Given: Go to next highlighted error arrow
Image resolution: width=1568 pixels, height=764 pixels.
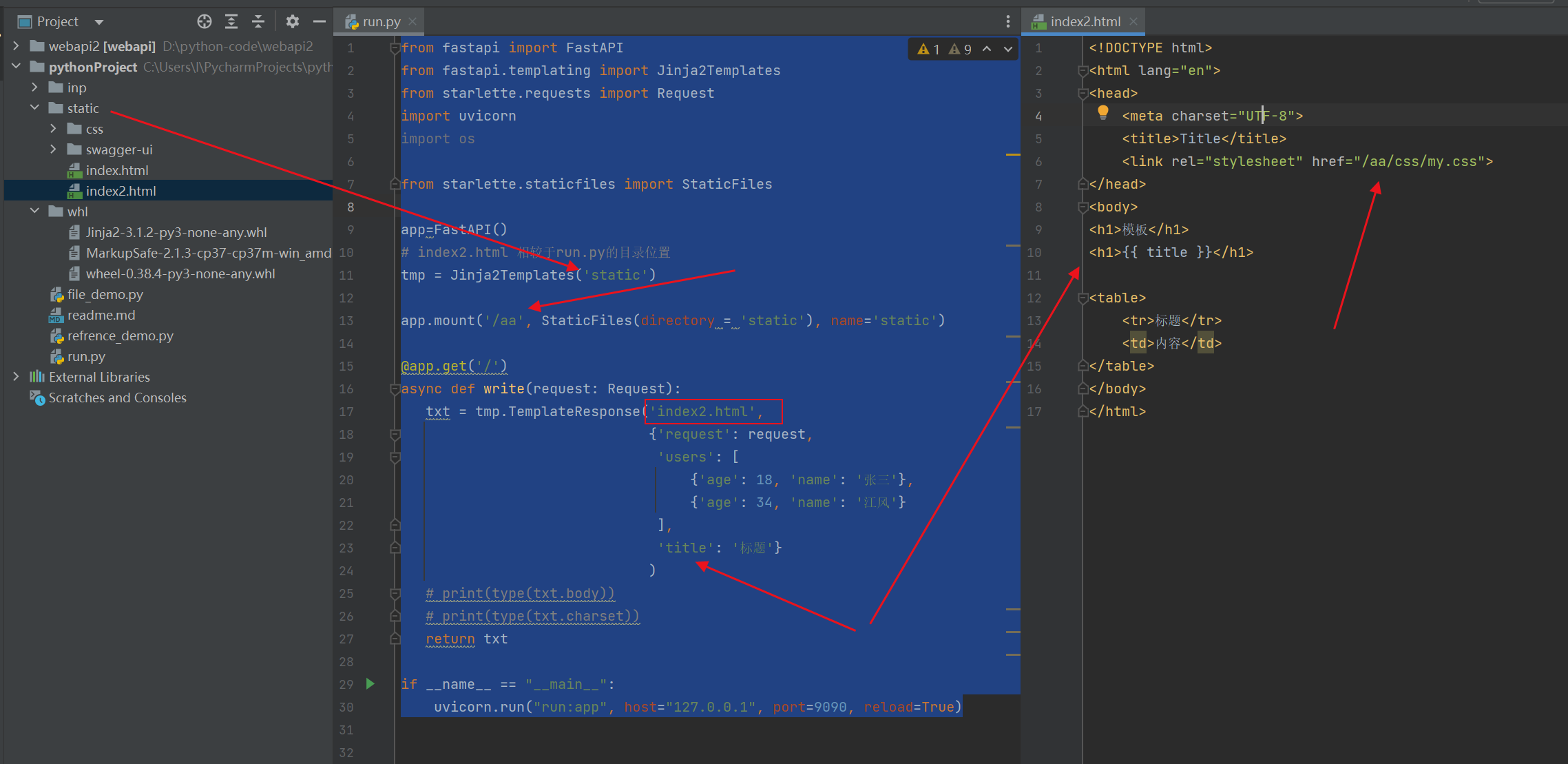Looking at the screenshot, I should [1008, 49].
